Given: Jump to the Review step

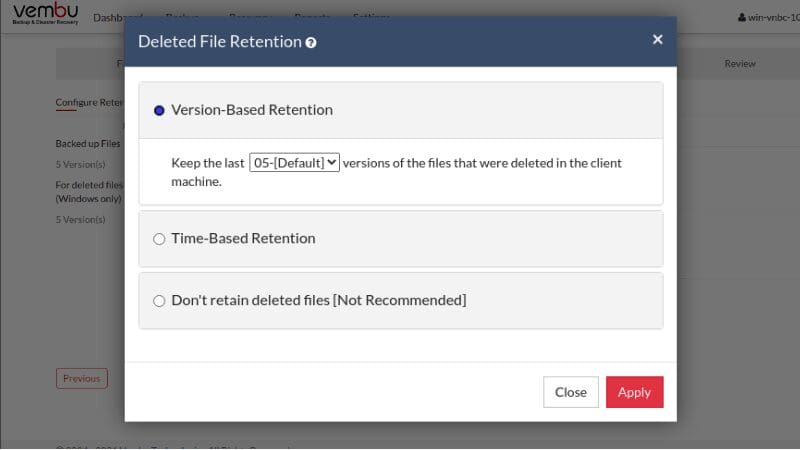Looking at the screenshot, I should [740, 64].
